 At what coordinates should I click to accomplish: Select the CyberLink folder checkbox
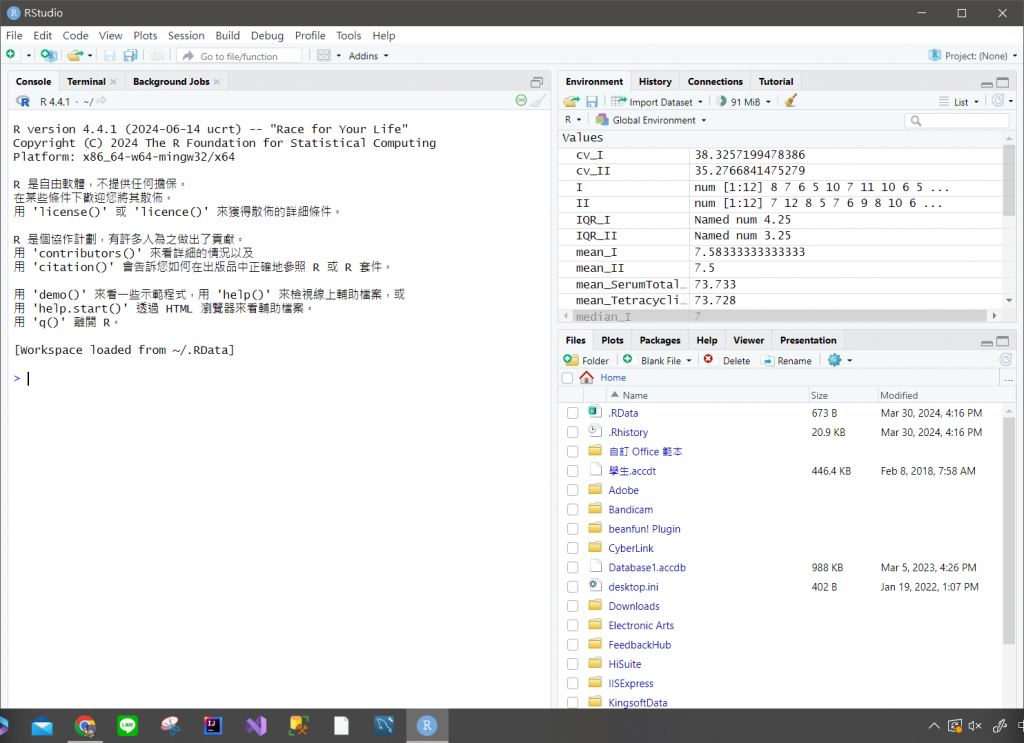click(573, 548)
